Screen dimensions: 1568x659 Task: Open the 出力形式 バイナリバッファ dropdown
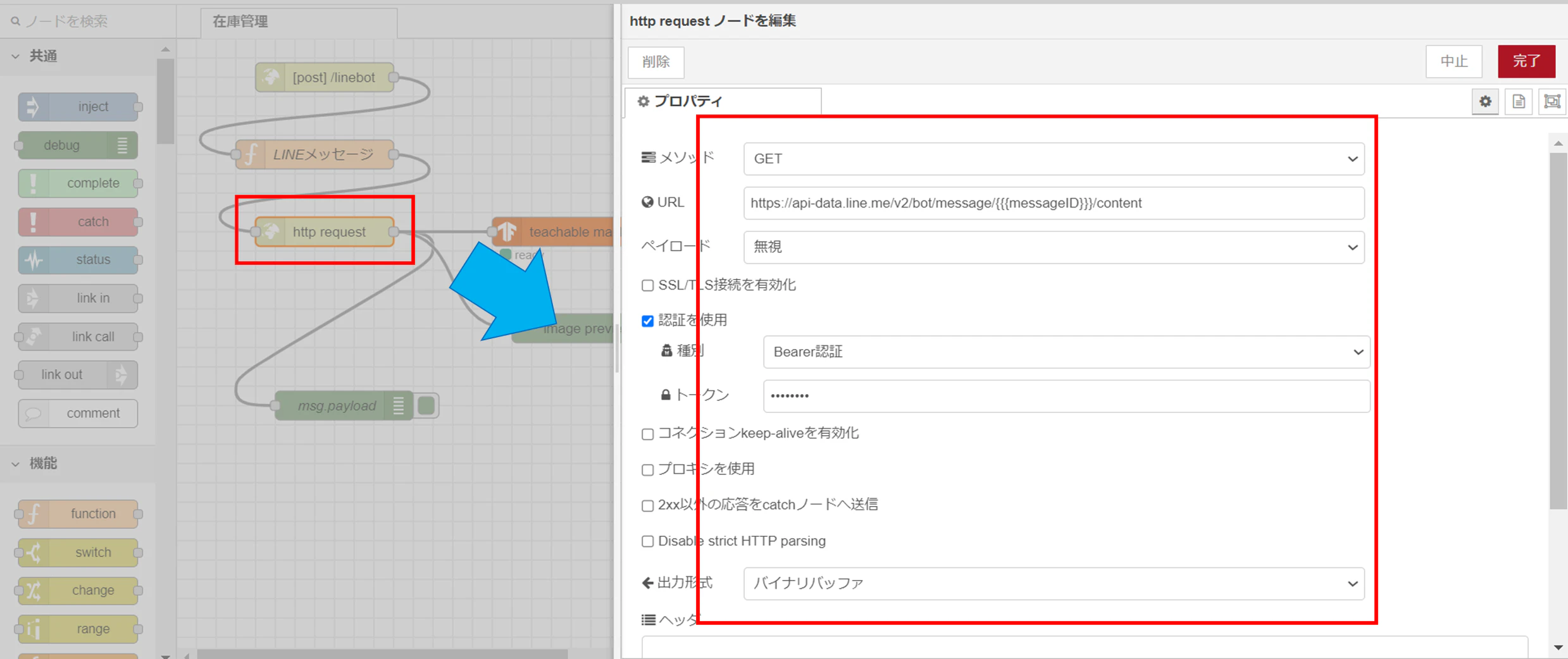(1054, 583)
